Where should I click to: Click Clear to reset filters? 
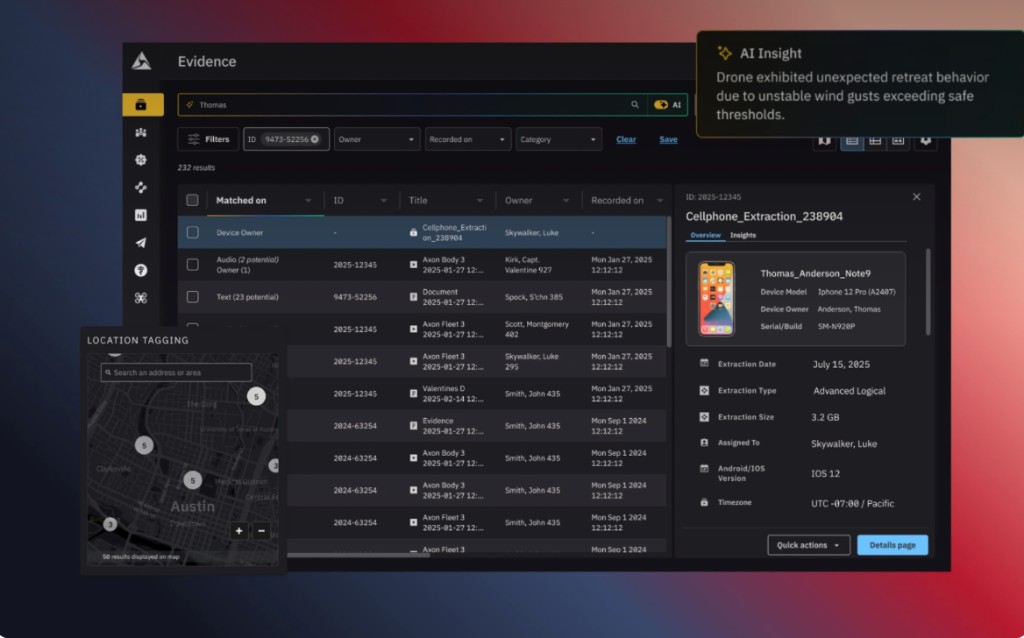(626, 139)
